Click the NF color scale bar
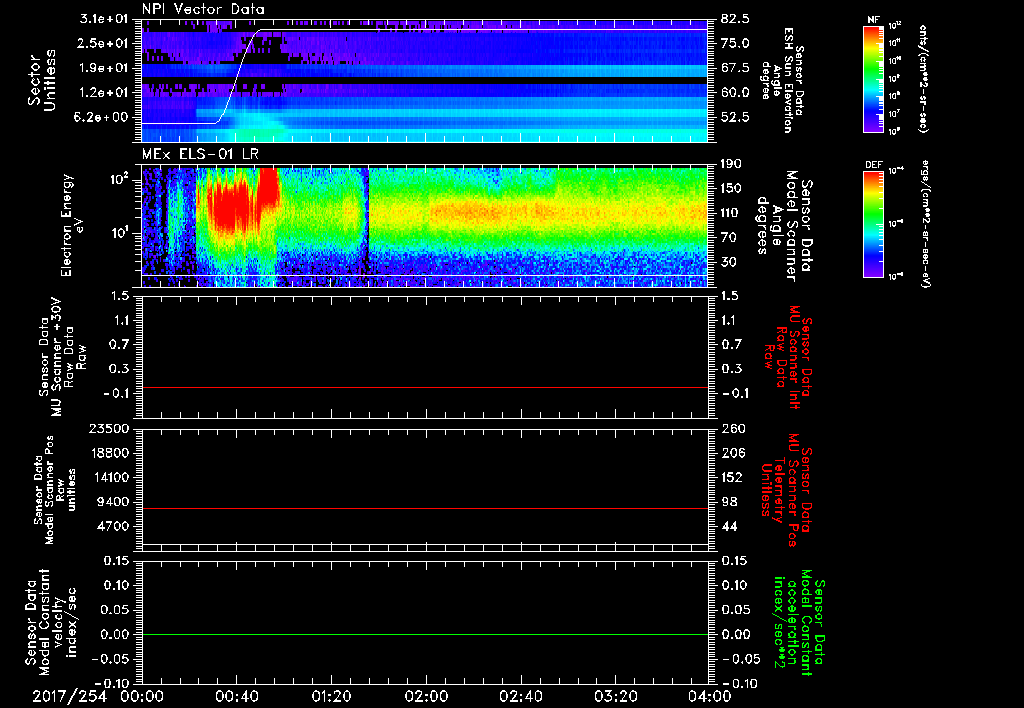1024x708 pixels. [x=873, y=79]
